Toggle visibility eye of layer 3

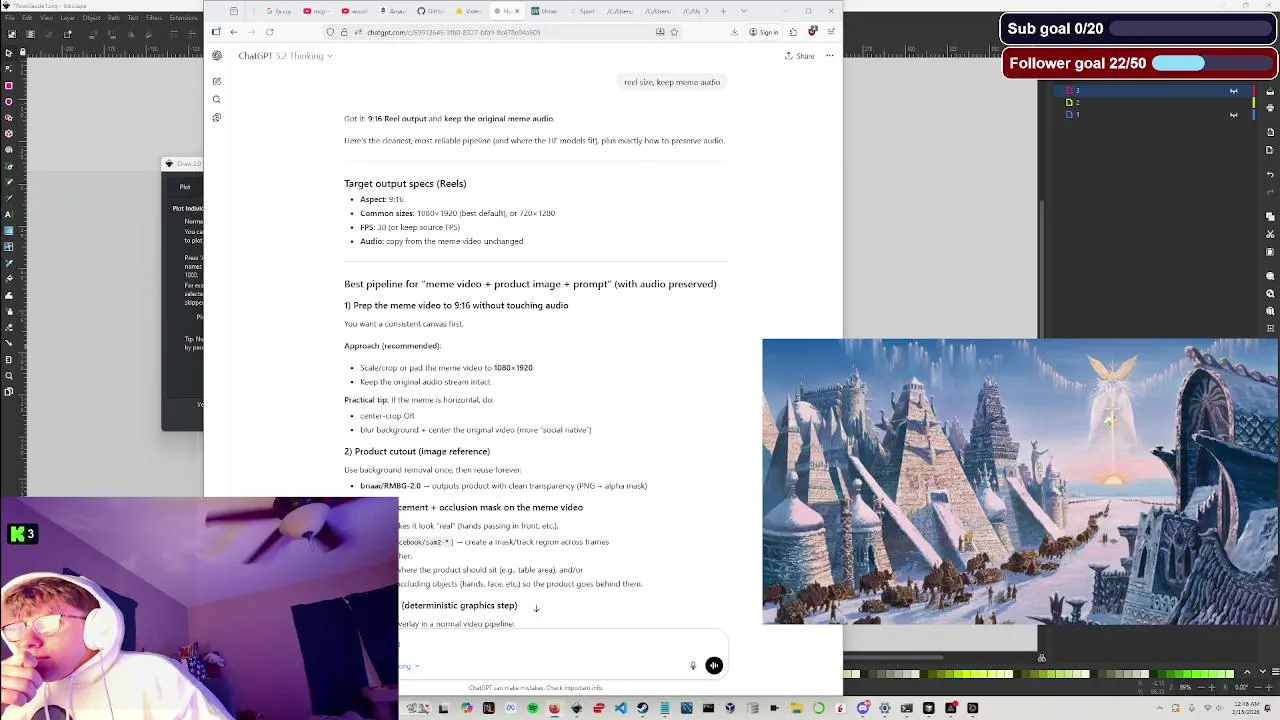click(x=1234, y=91)
